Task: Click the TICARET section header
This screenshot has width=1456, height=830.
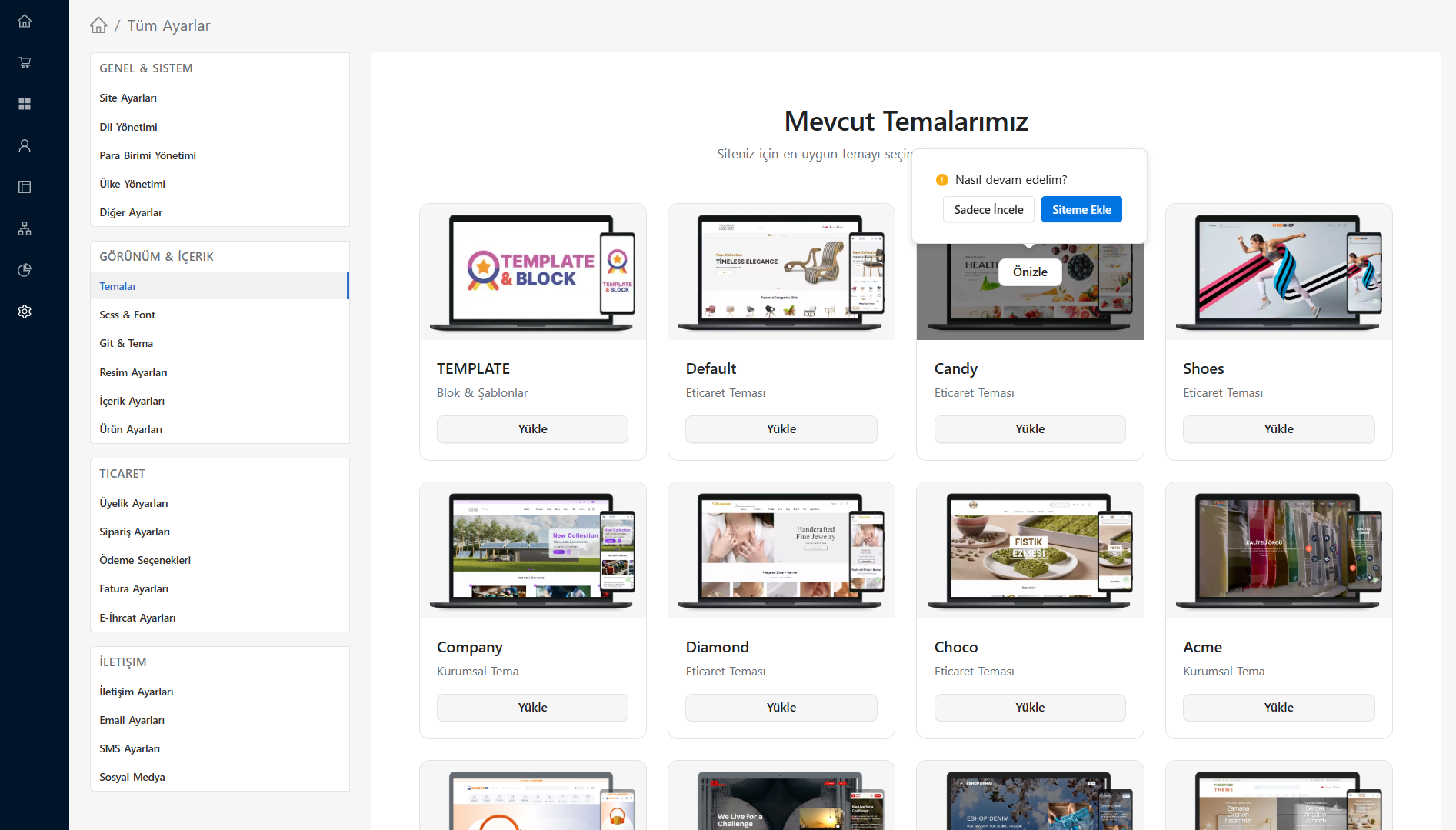Action: click(x=122, y=473)
